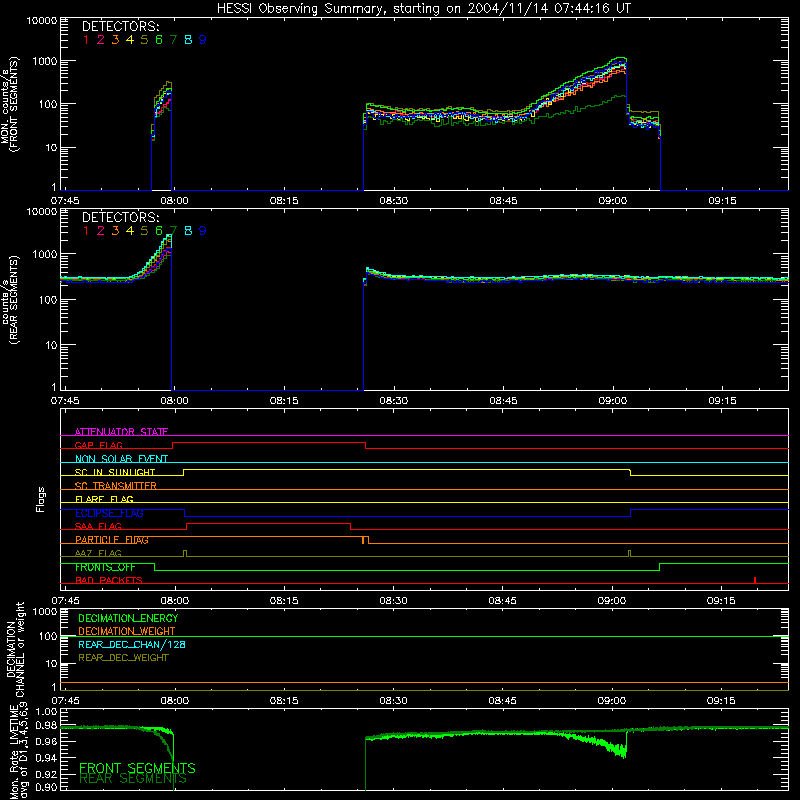Click the 'DECIMATION_ENERGY' legend entry

tap(128, 618)
